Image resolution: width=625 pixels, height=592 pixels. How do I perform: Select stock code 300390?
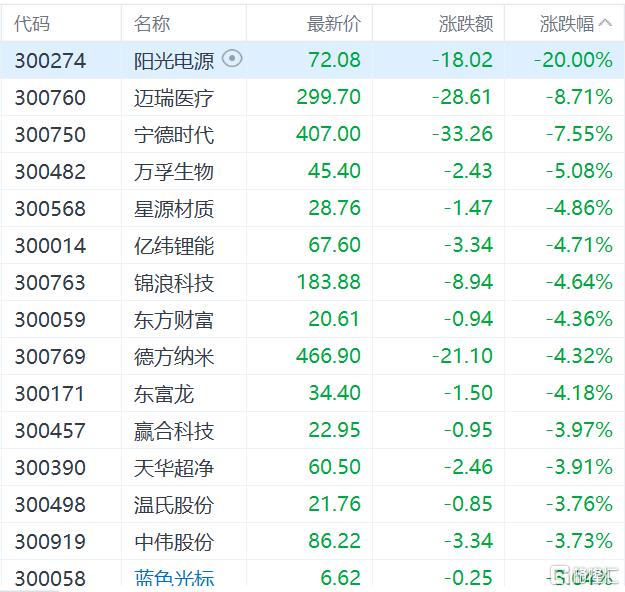(x=50, y=467)
